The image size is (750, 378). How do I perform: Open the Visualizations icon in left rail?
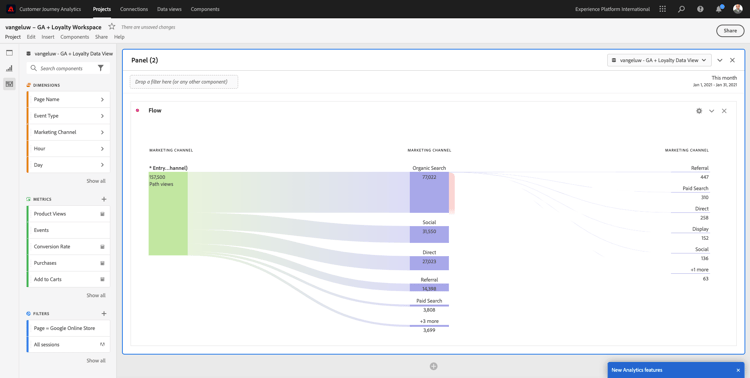(x=10, y=68)
